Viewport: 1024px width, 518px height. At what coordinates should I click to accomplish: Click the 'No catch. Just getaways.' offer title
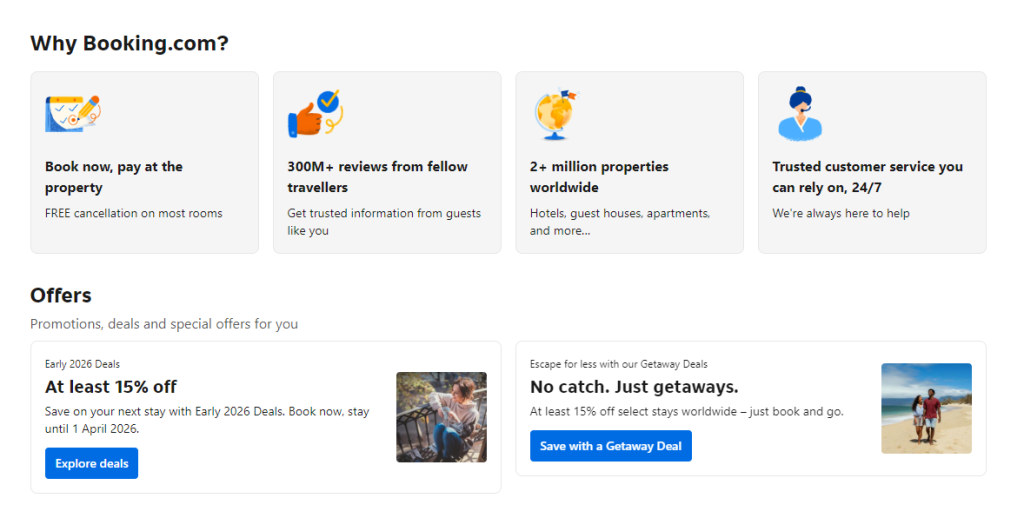tap(634, 387)
